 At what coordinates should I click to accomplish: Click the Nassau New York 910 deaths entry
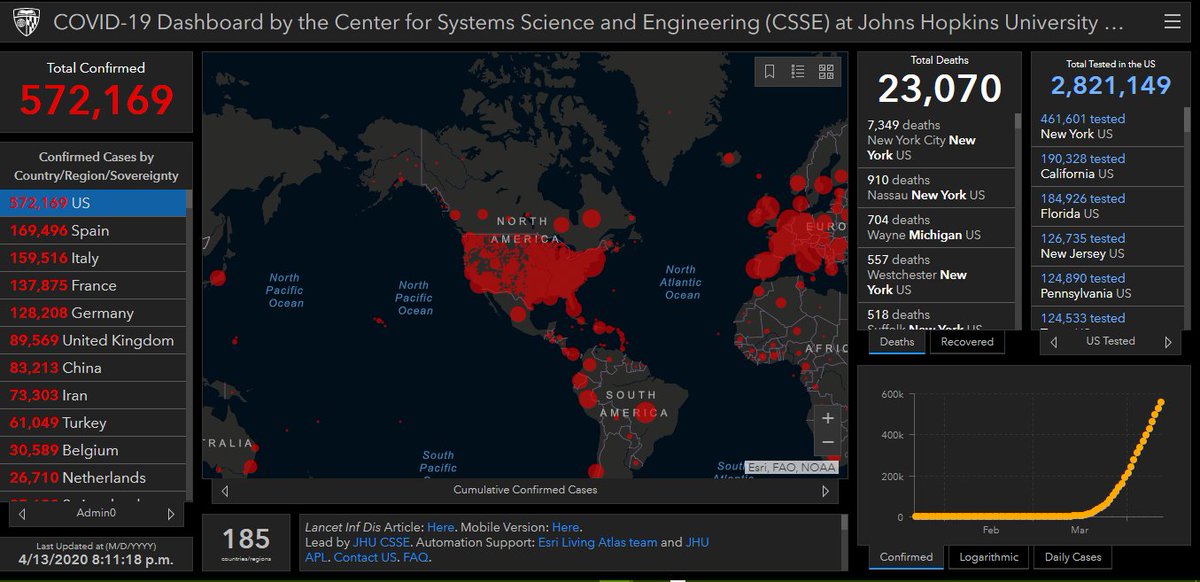click(935, 187)
